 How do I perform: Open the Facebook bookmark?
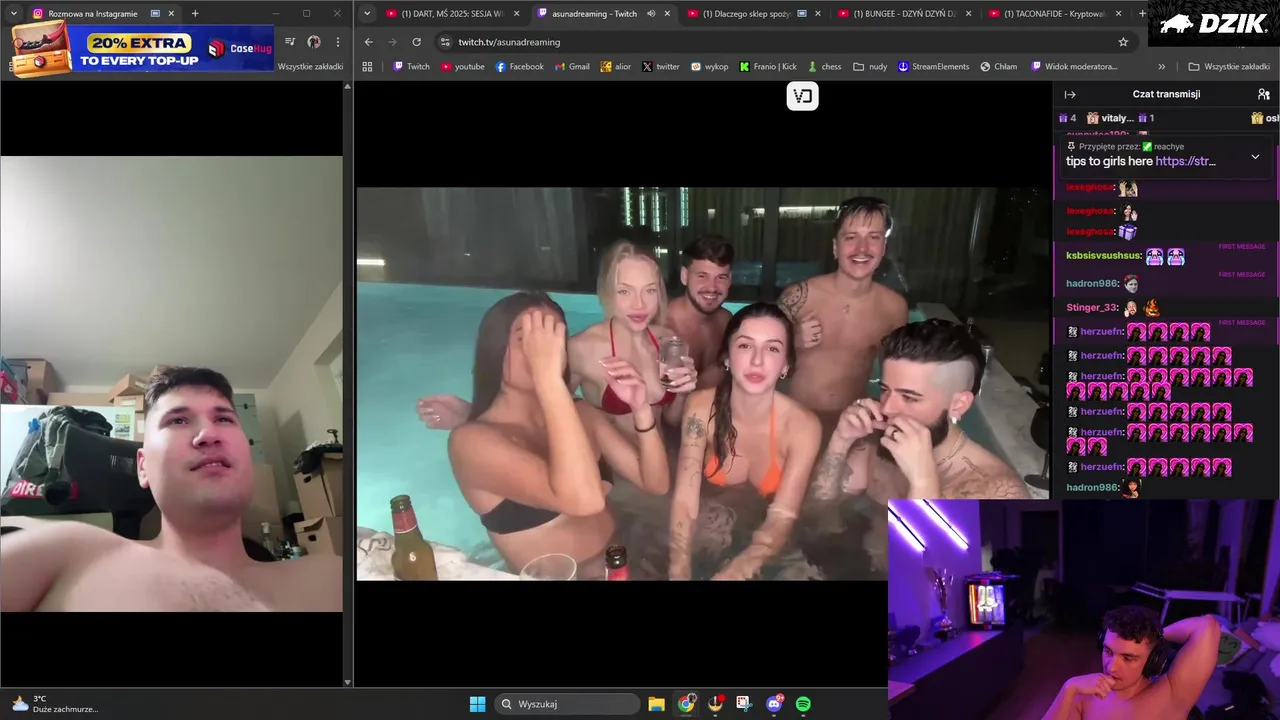(520, 67)
